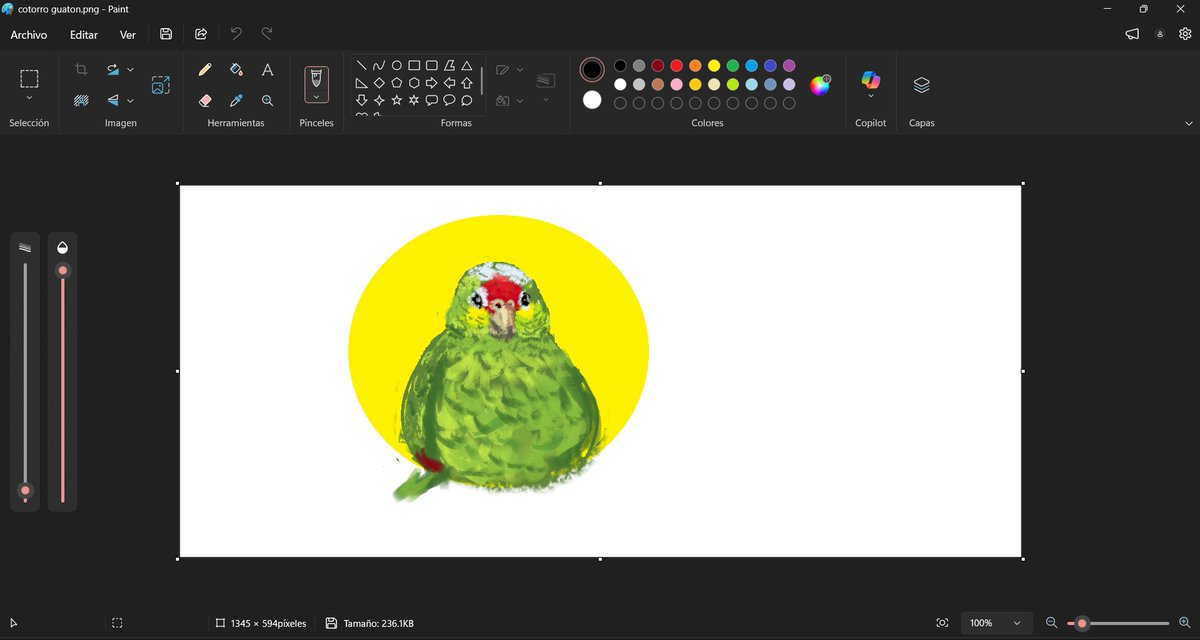Image resolution: width=1200 pixels, height=640 pixels.
Task: Open the Capas layers panel
Action: coord(921,85)
